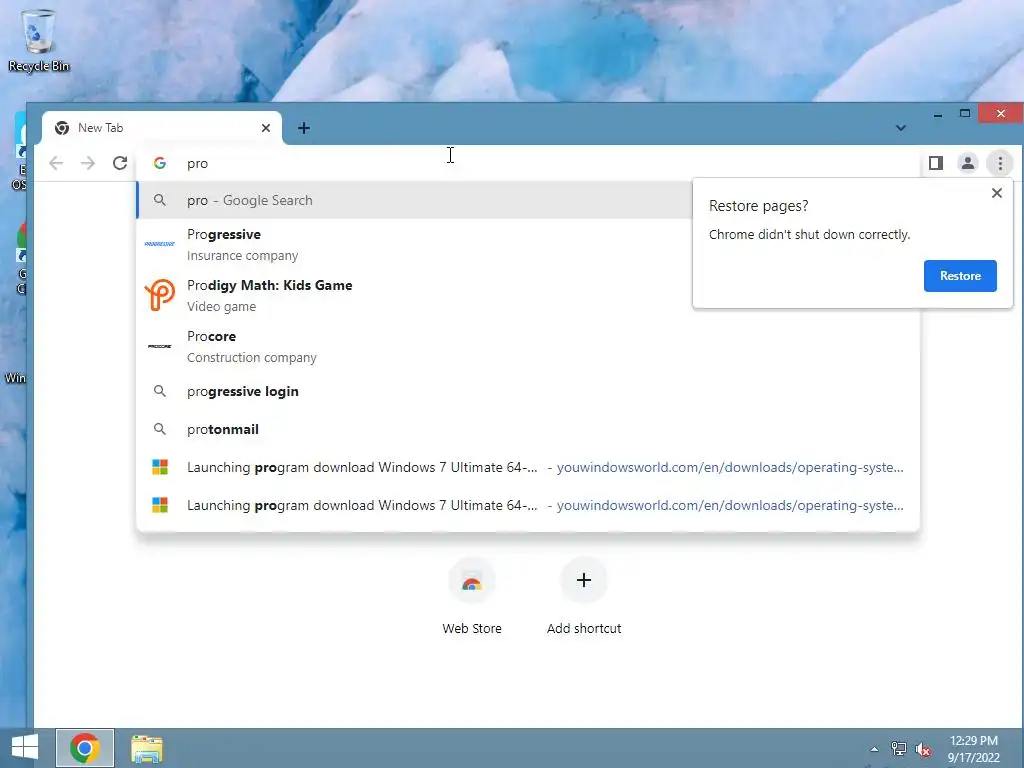Click the Progressive logo icon
The width and height of the screenshot is (1024, 768).
click(x=160, y=244)
